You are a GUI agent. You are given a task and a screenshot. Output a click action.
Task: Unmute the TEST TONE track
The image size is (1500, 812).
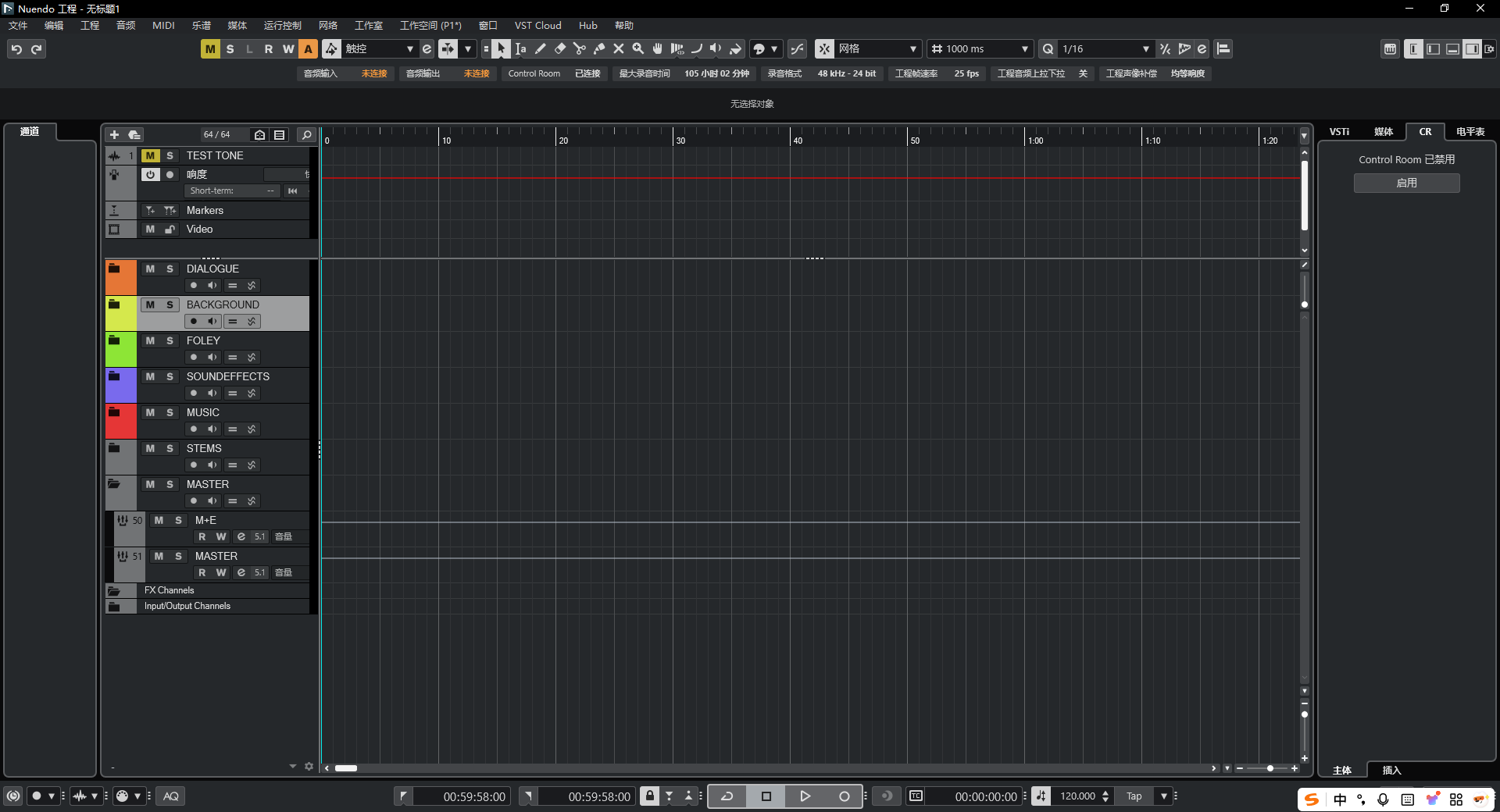pos(150,155)
